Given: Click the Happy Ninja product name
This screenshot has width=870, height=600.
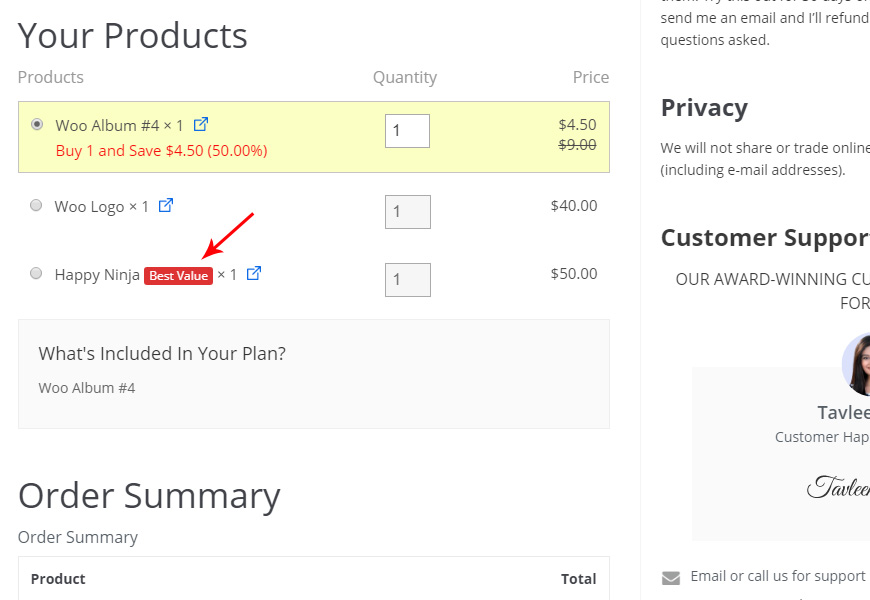Looking at the screenshot, I should pos(97,275).
